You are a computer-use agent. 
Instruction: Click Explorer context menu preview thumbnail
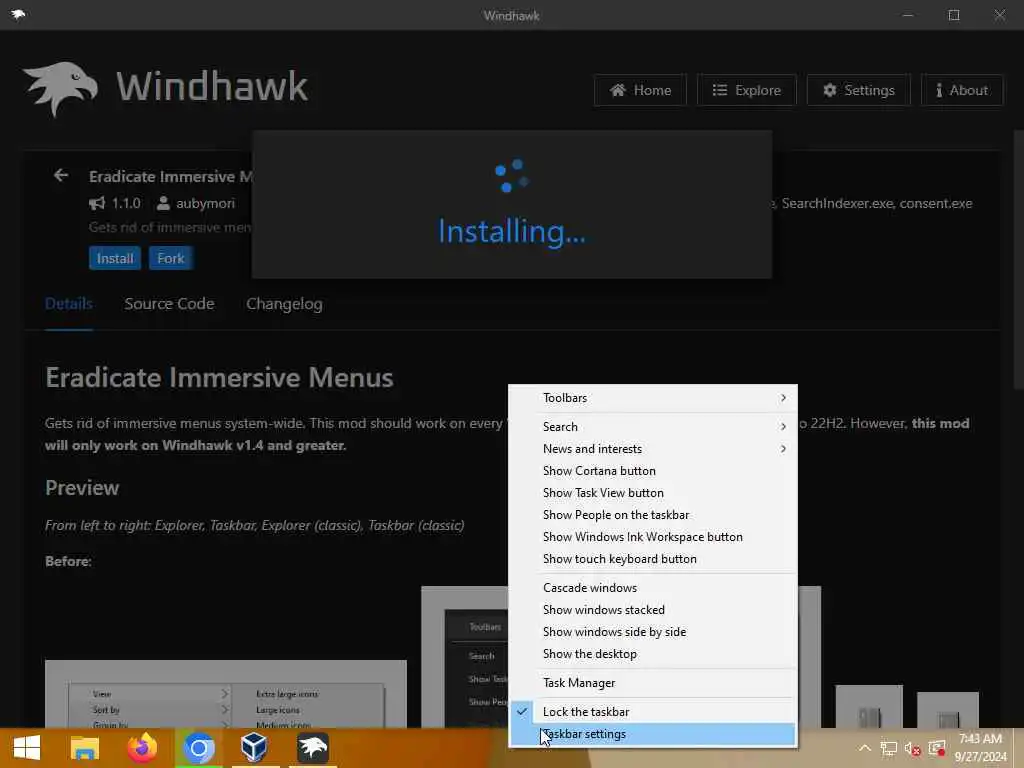point(226,694)
